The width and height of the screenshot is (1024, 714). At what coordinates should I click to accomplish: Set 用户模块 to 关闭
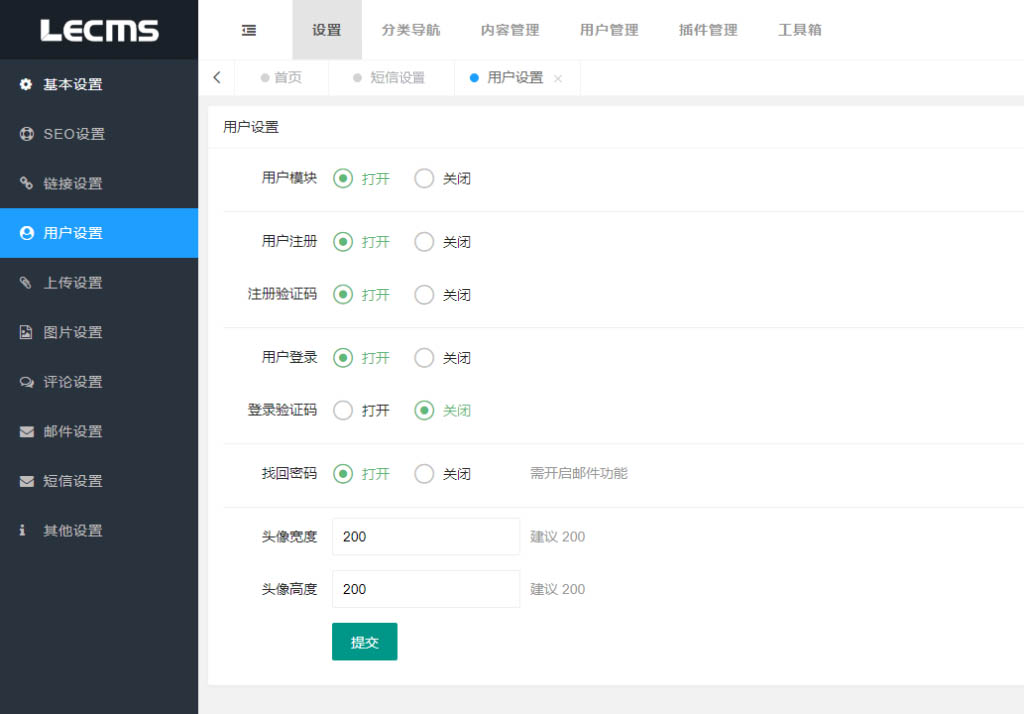pyautogui.click(x=424, y=179)
